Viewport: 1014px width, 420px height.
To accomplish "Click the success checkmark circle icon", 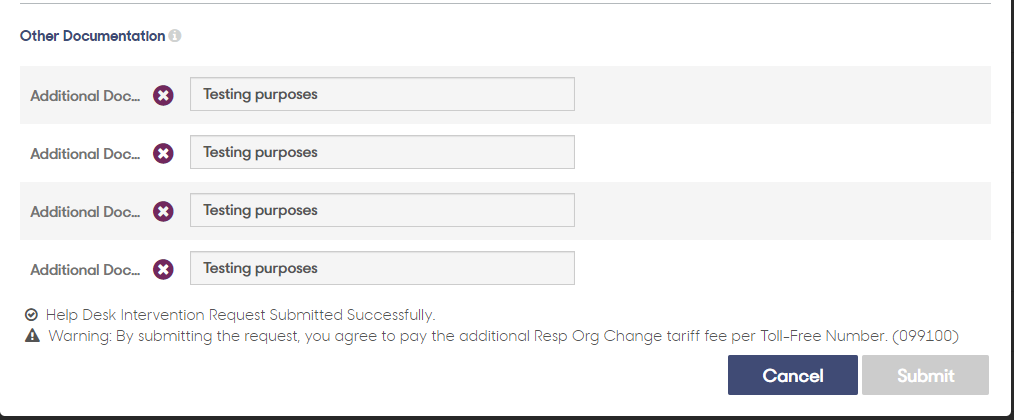I will pyautogui.click(x=31, y=315).
